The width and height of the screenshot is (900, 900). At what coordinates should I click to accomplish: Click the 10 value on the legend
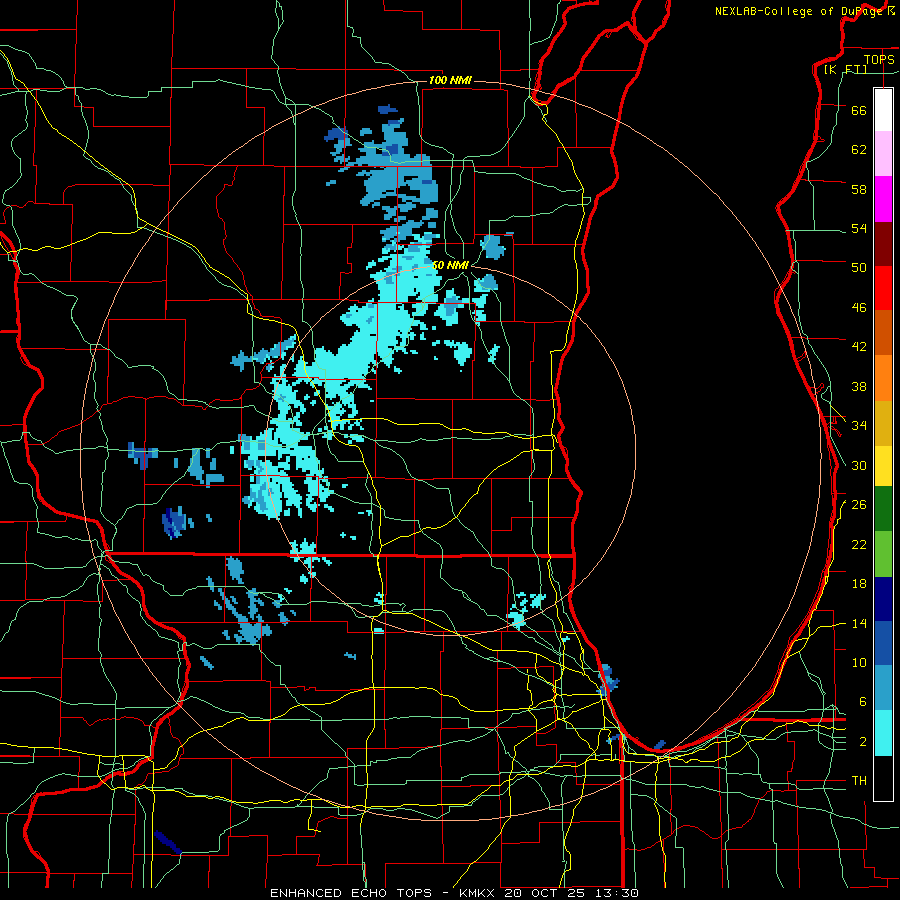(x=859, y=663)
